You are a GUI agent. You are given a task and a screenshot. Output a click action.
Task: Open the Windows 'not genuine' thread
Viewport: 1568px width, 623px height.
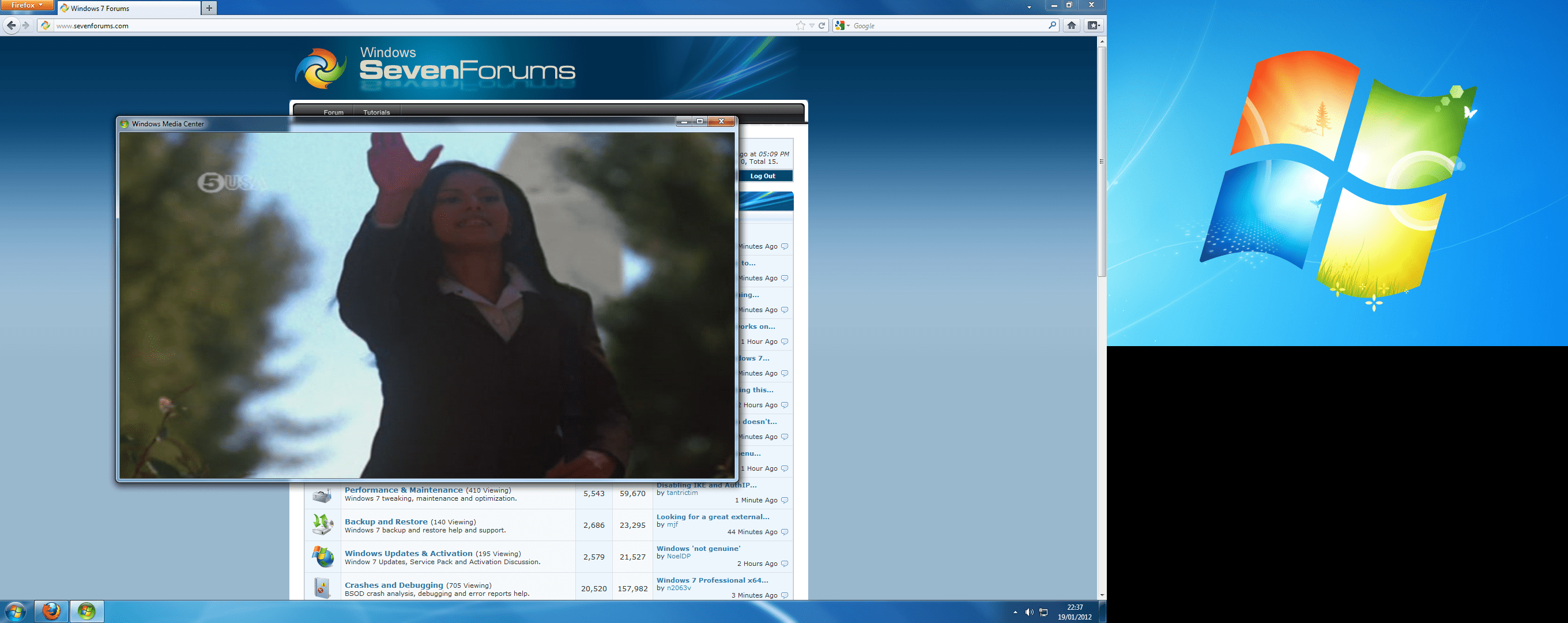click(698, 548)
